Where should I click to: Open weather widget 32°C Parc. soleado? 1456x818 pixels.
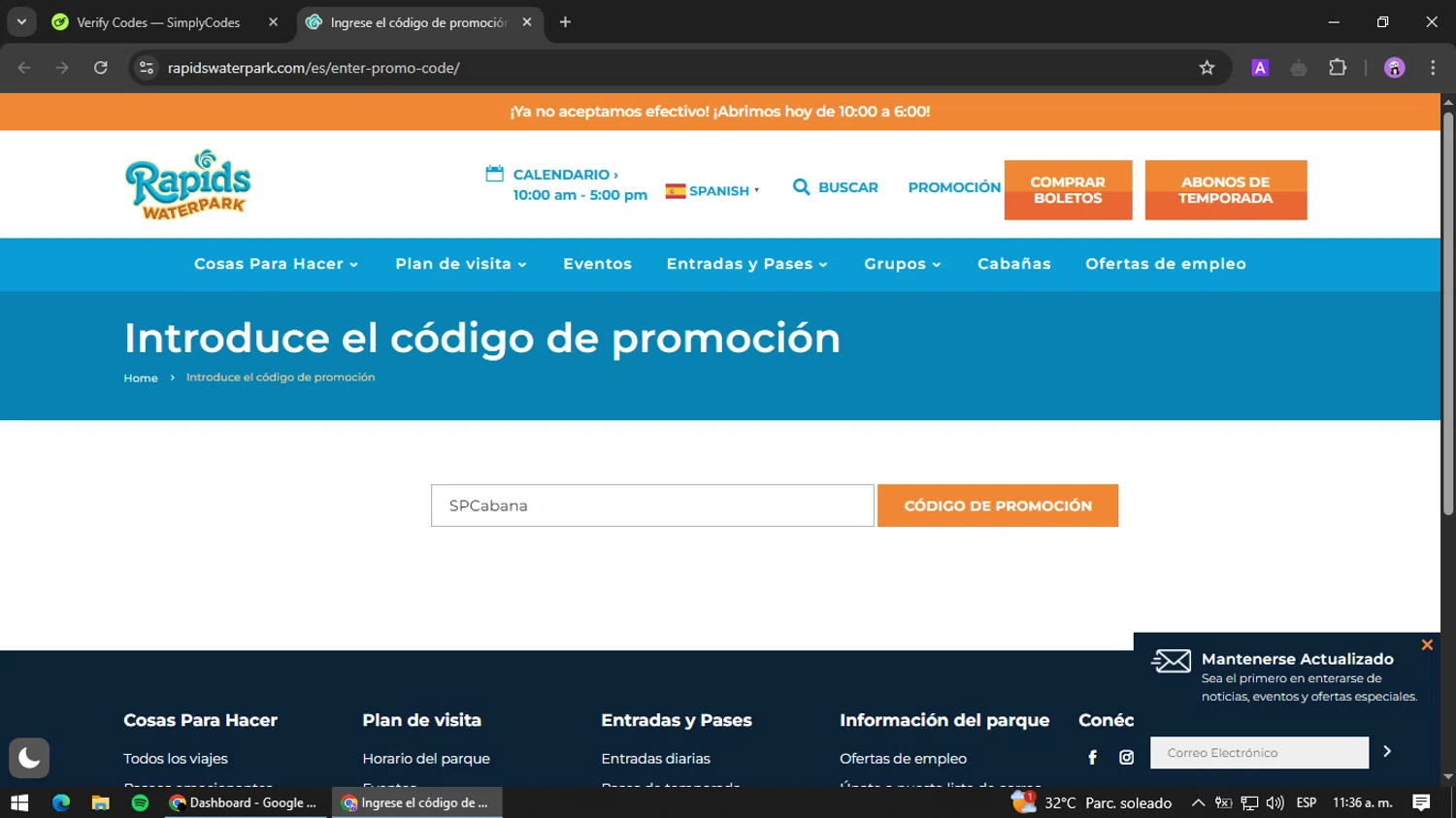point(1091,802)
